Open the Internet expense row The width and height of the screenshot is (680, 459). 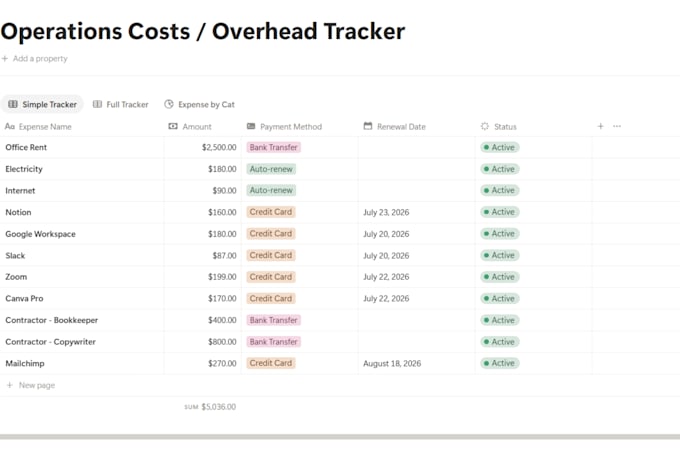(20, 191)
